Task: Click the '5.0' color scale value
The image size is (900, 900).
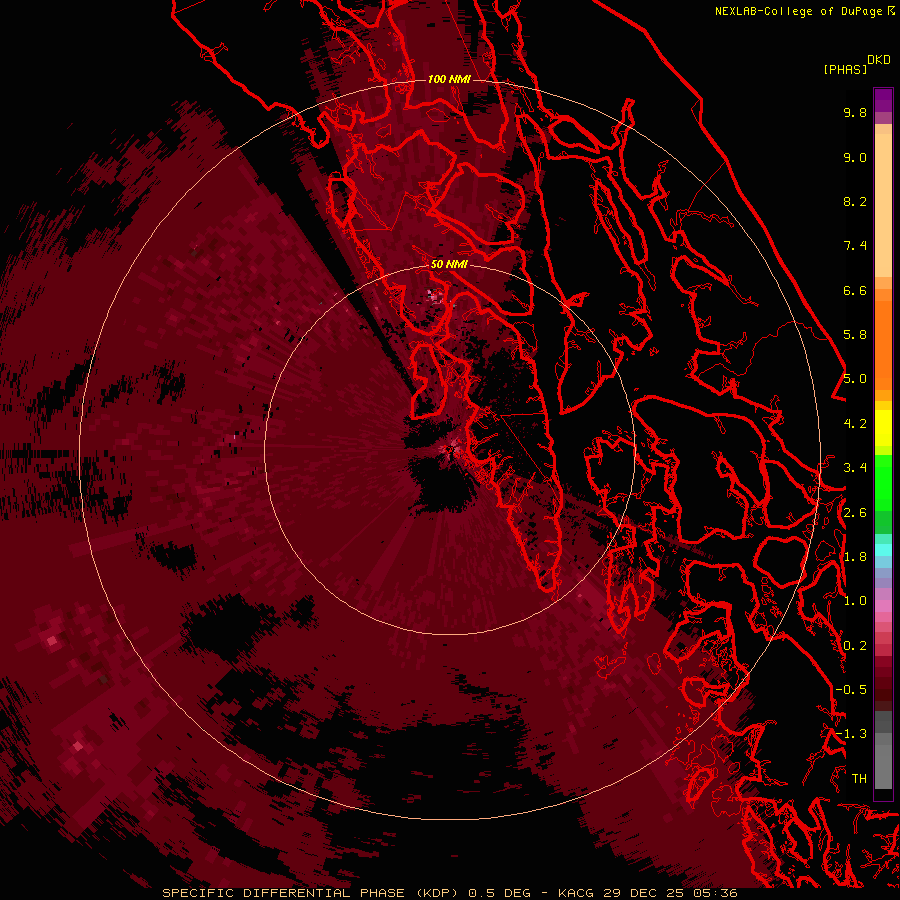Action: click(x=855, y=379)
